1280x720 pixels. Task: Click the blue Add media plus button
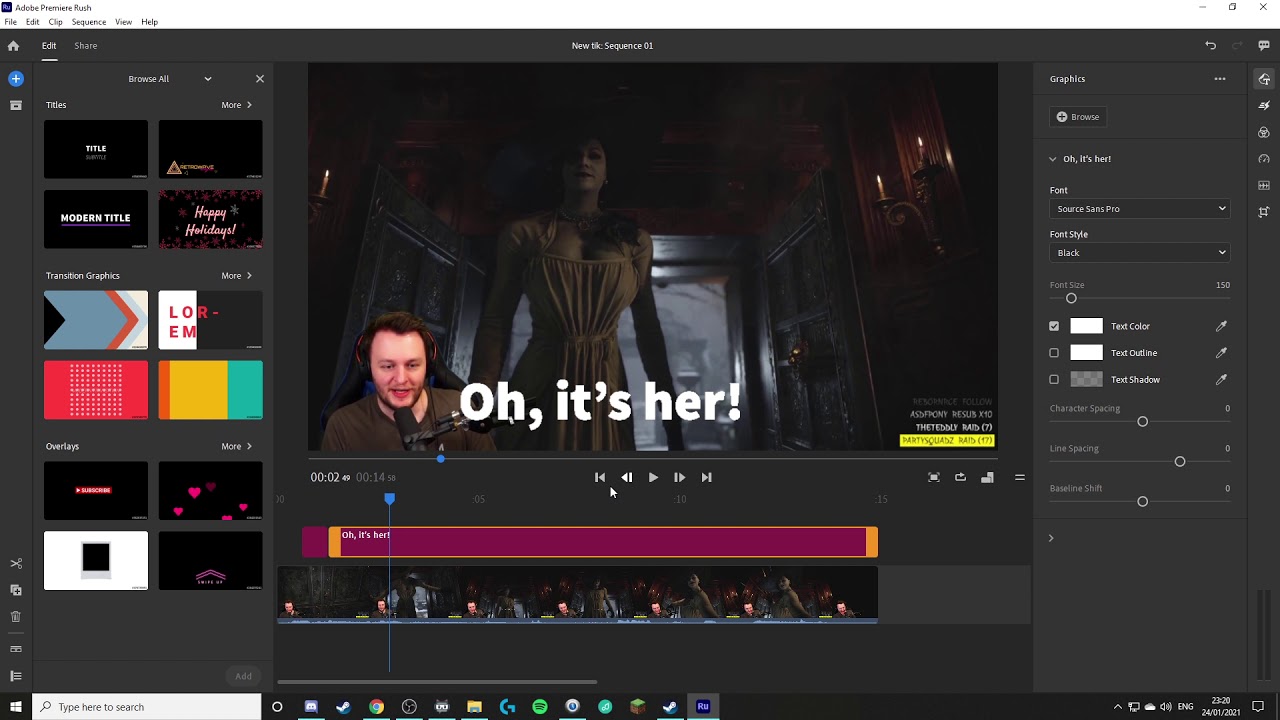coord(15,78)
